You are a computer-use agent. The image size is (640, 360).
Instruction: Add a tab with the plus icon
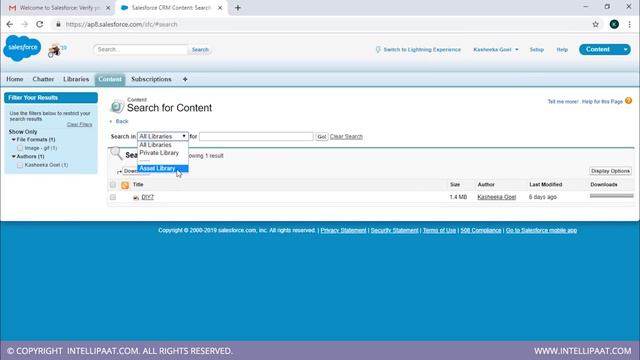185,79
